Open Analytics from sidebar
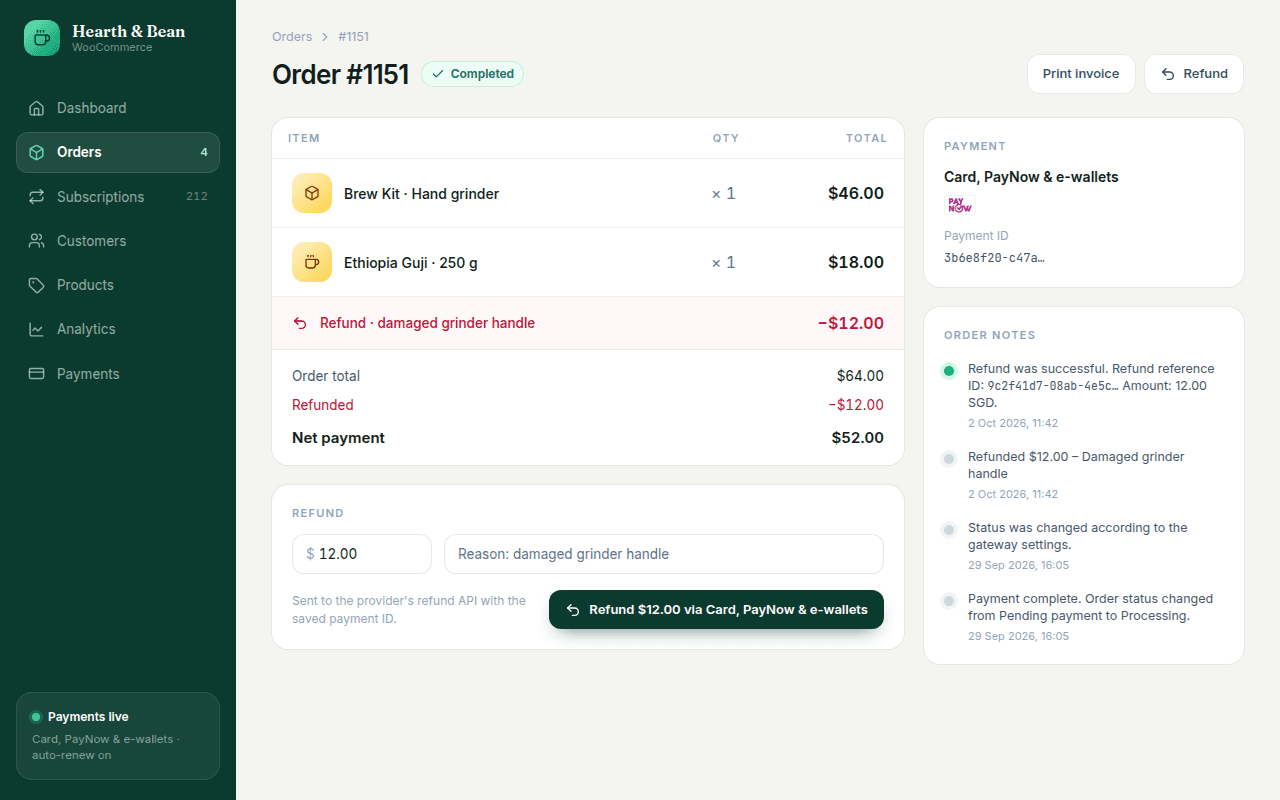Image resolution: width=1280 pixels, height=800 pixels. [118, 329]
